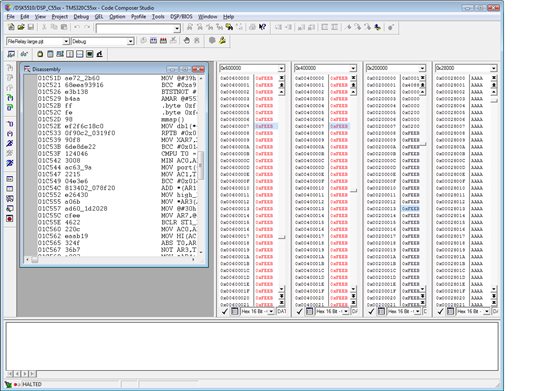Select disassembly line 01C55E 4622
The width and height of the screenshot is (550, 391).
(x=118, y=222)
